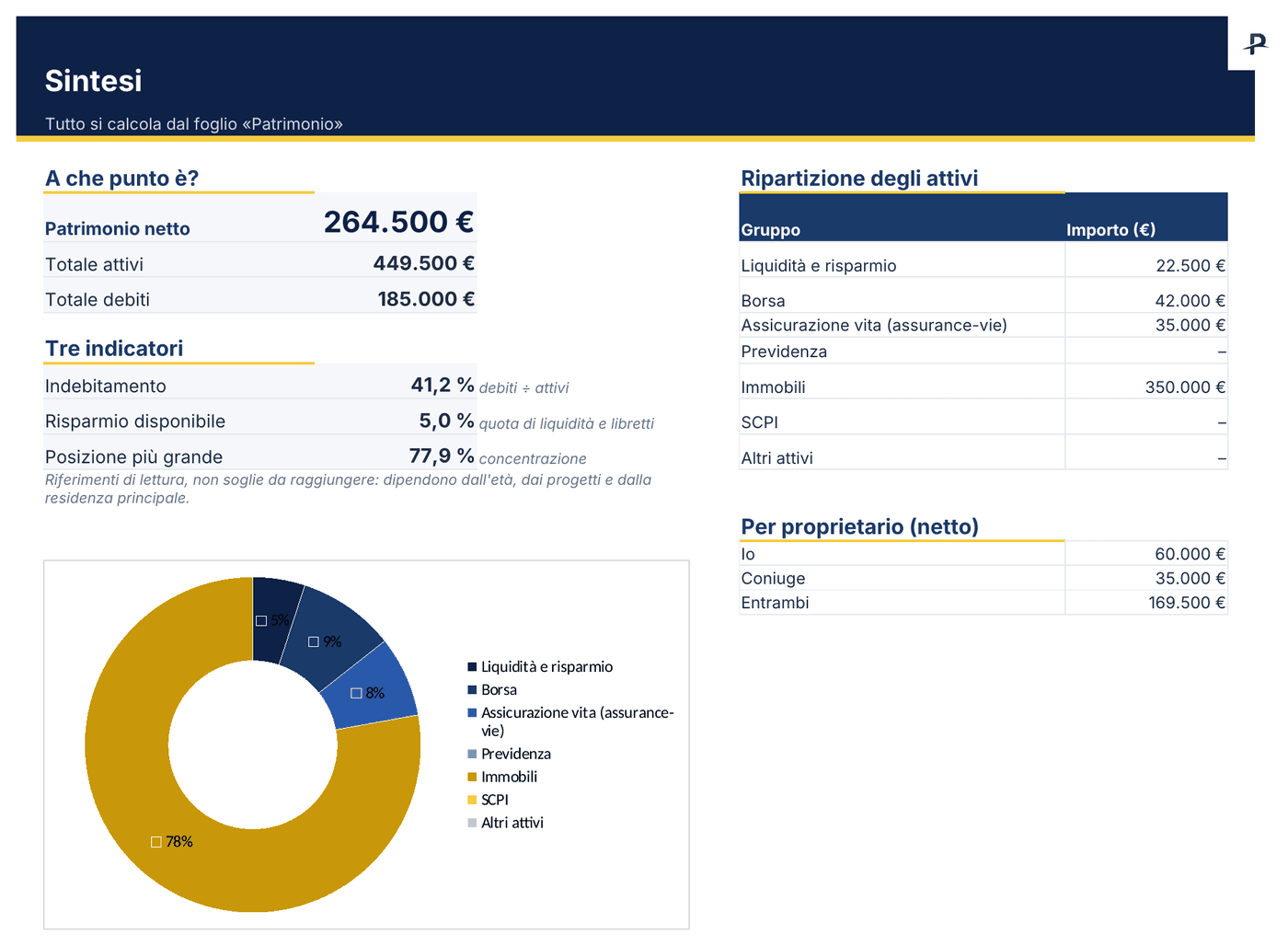1288x946 pixels.
Task: Click the Totale debiti value 185.000 €
Action: 426,299
